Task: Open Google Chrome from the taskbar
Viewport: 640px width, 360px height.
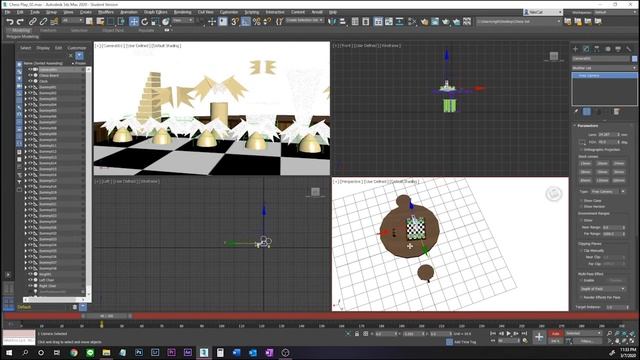Action: [74, 352]
